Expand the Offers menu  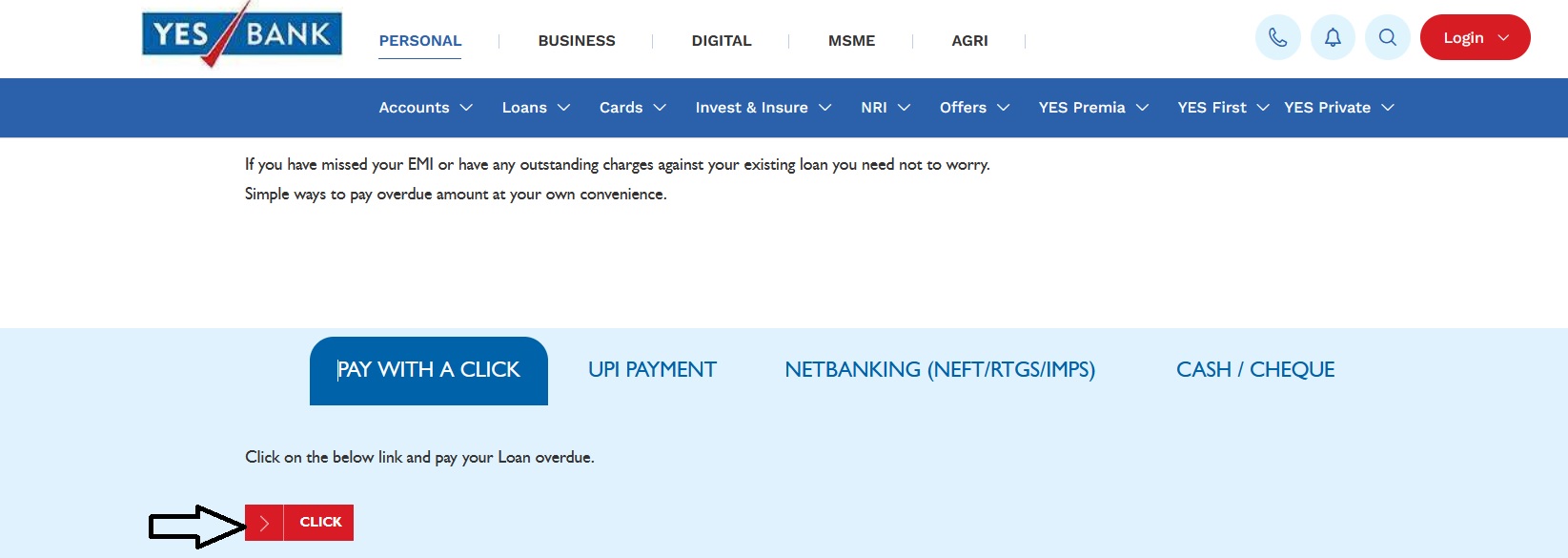click(974, 108)
